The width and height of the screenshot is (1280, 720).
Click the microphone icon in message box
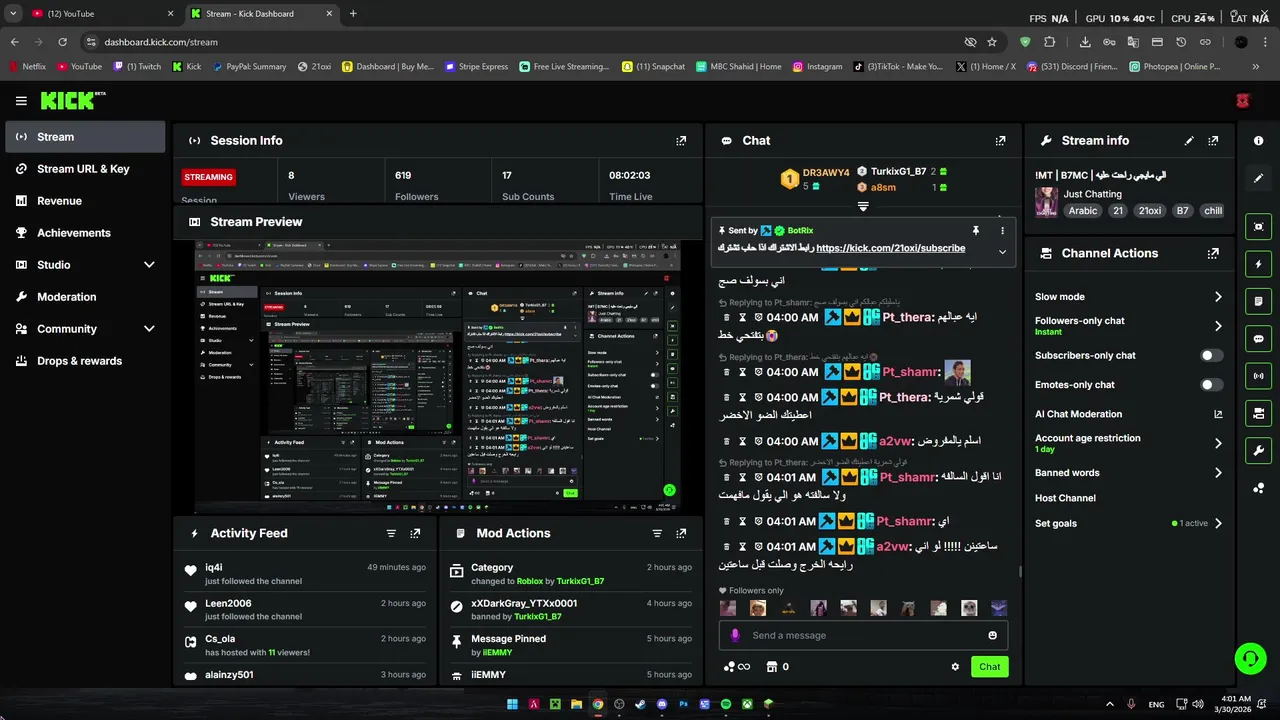click(x=735, y=635)
